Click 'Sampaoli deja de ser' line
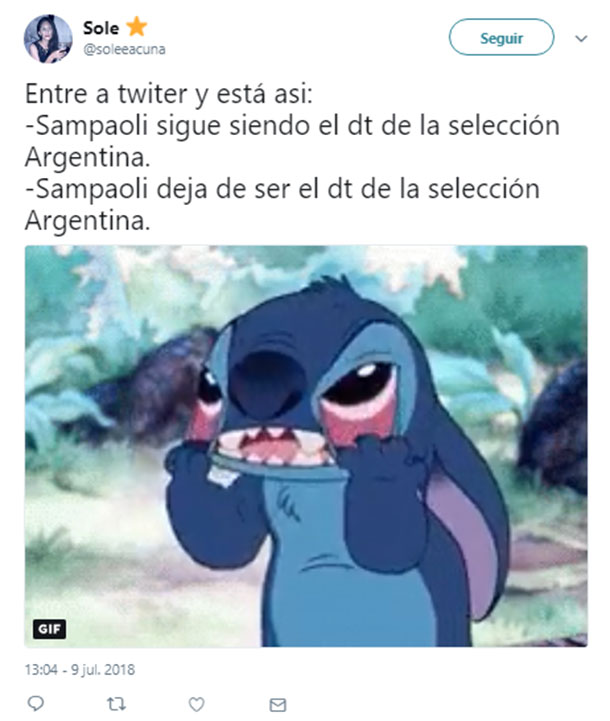610x721 pixels. [x=282, y=189]
